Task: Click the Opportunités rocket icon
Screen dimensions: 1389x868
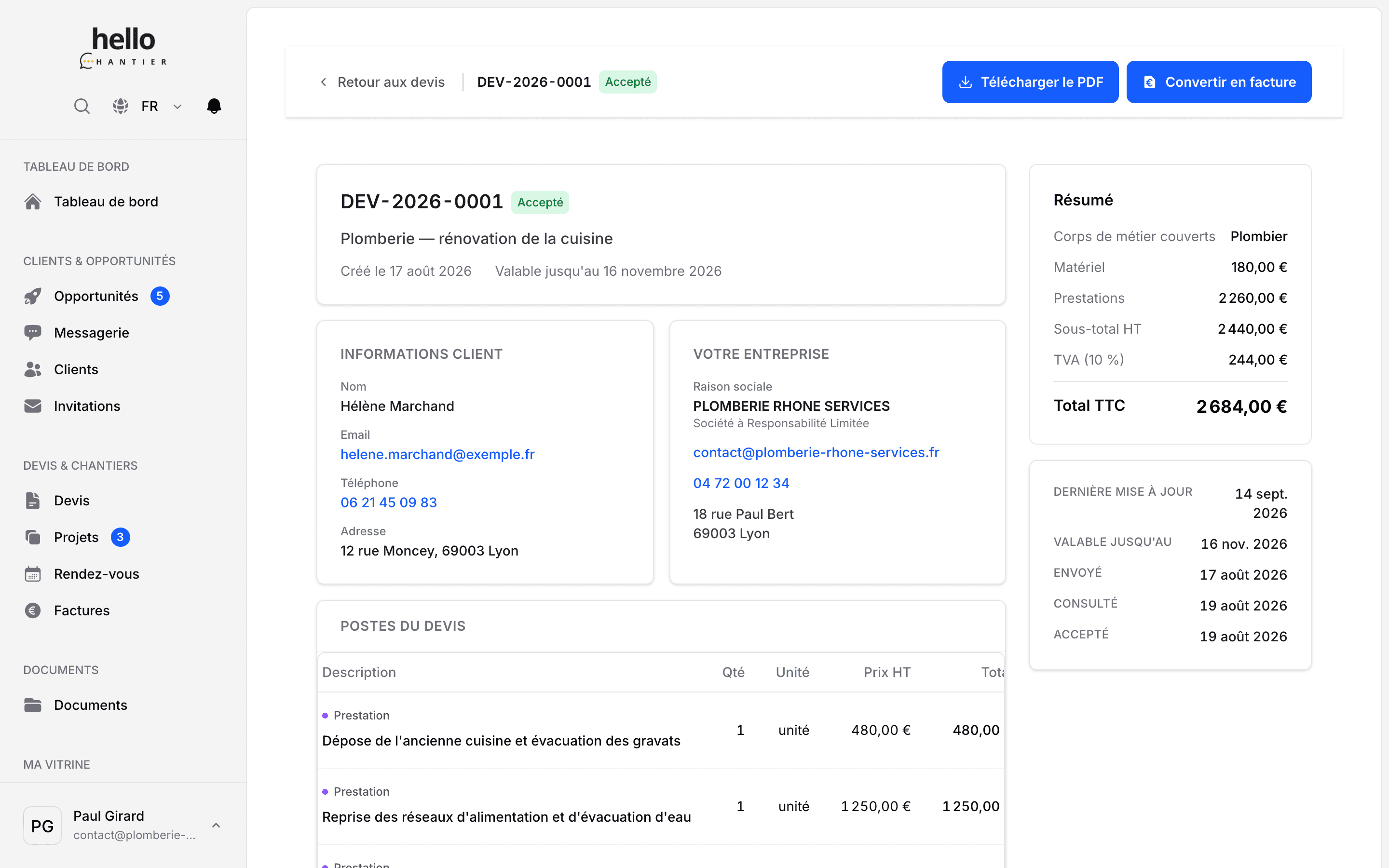Action: [33, 296]
